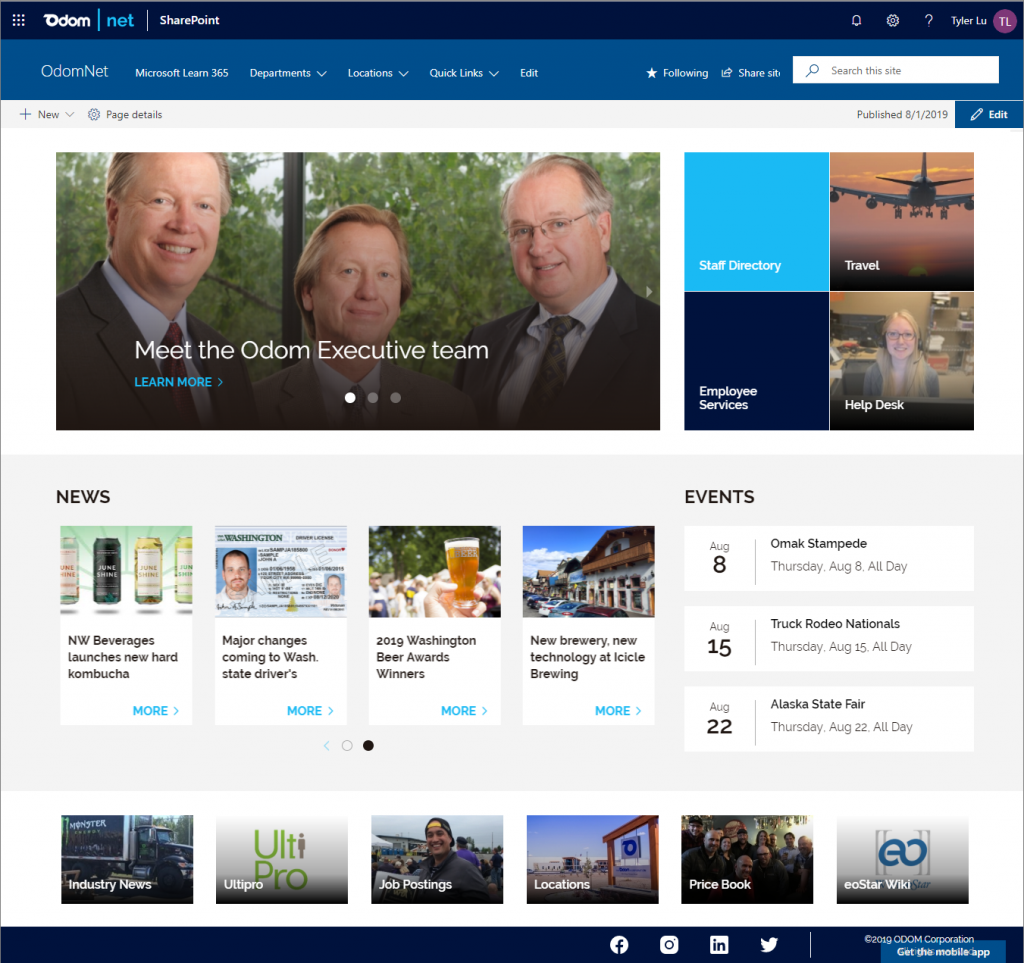Screen dimensions: 1024x963
Task: Click MORE under Major changes driver's
Action: tap(310, 710)
